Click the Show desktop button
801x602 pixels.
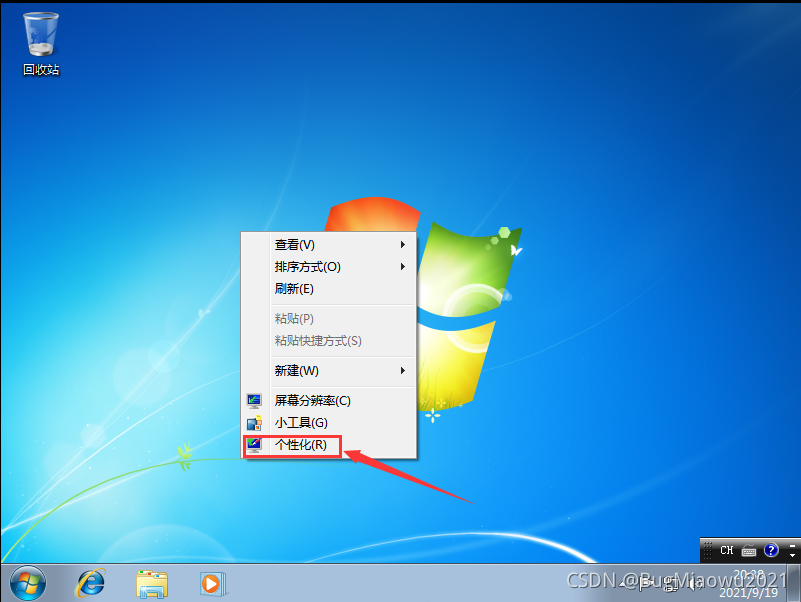[x=795, y=583]
